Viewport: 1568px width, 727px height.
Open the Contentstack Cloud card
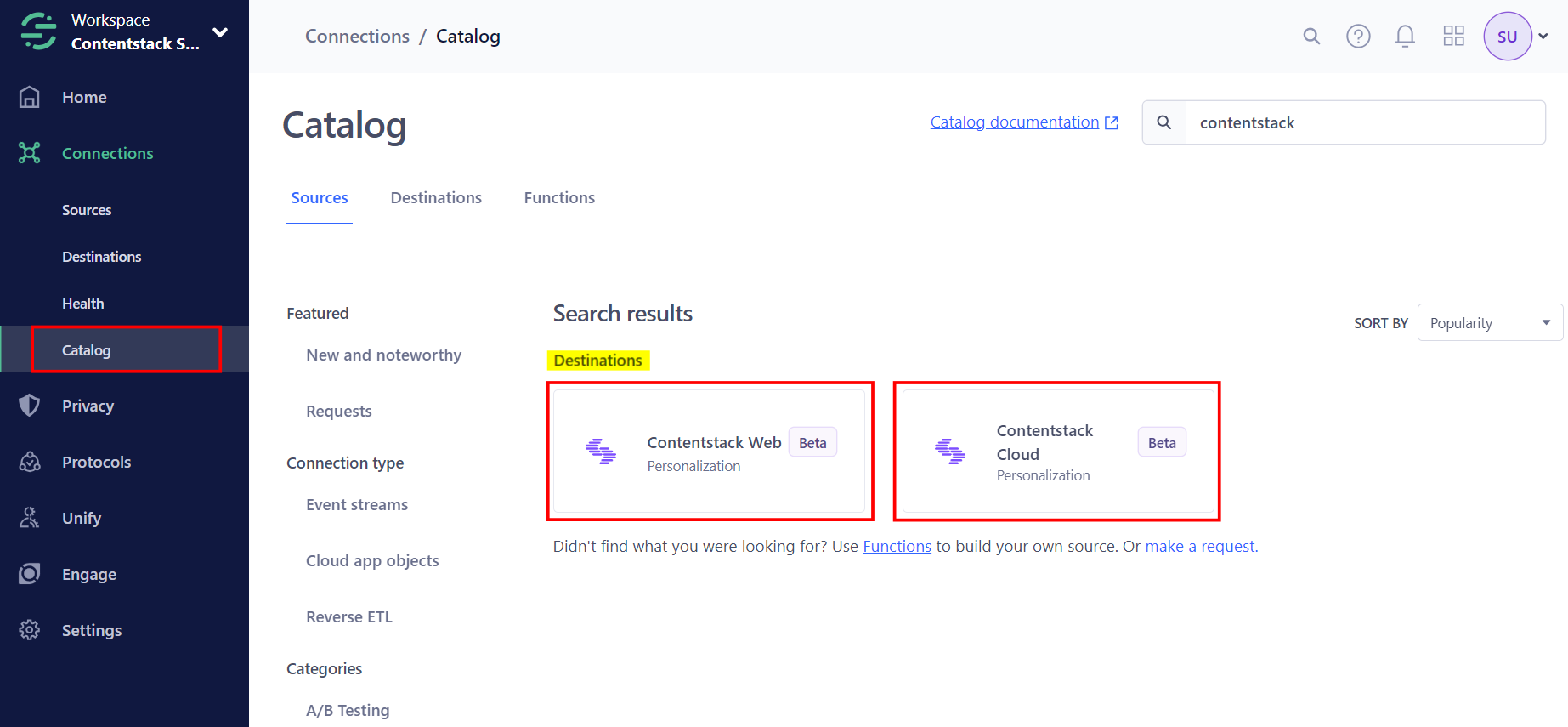coord(1058,451)
